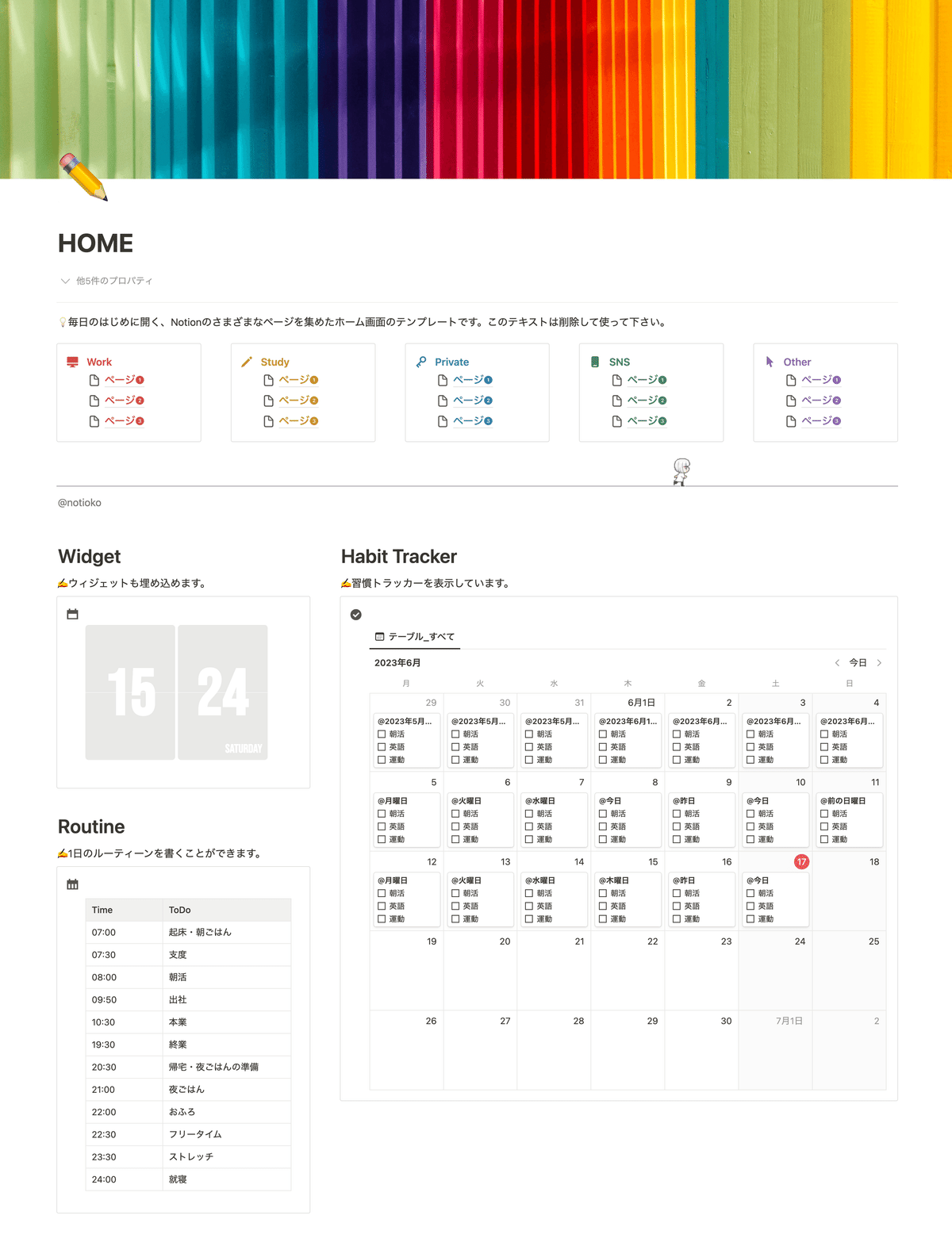Click the pencil page icon above HOME
The width and height of the screenshot is (952, 1246).
click(83, 177)
